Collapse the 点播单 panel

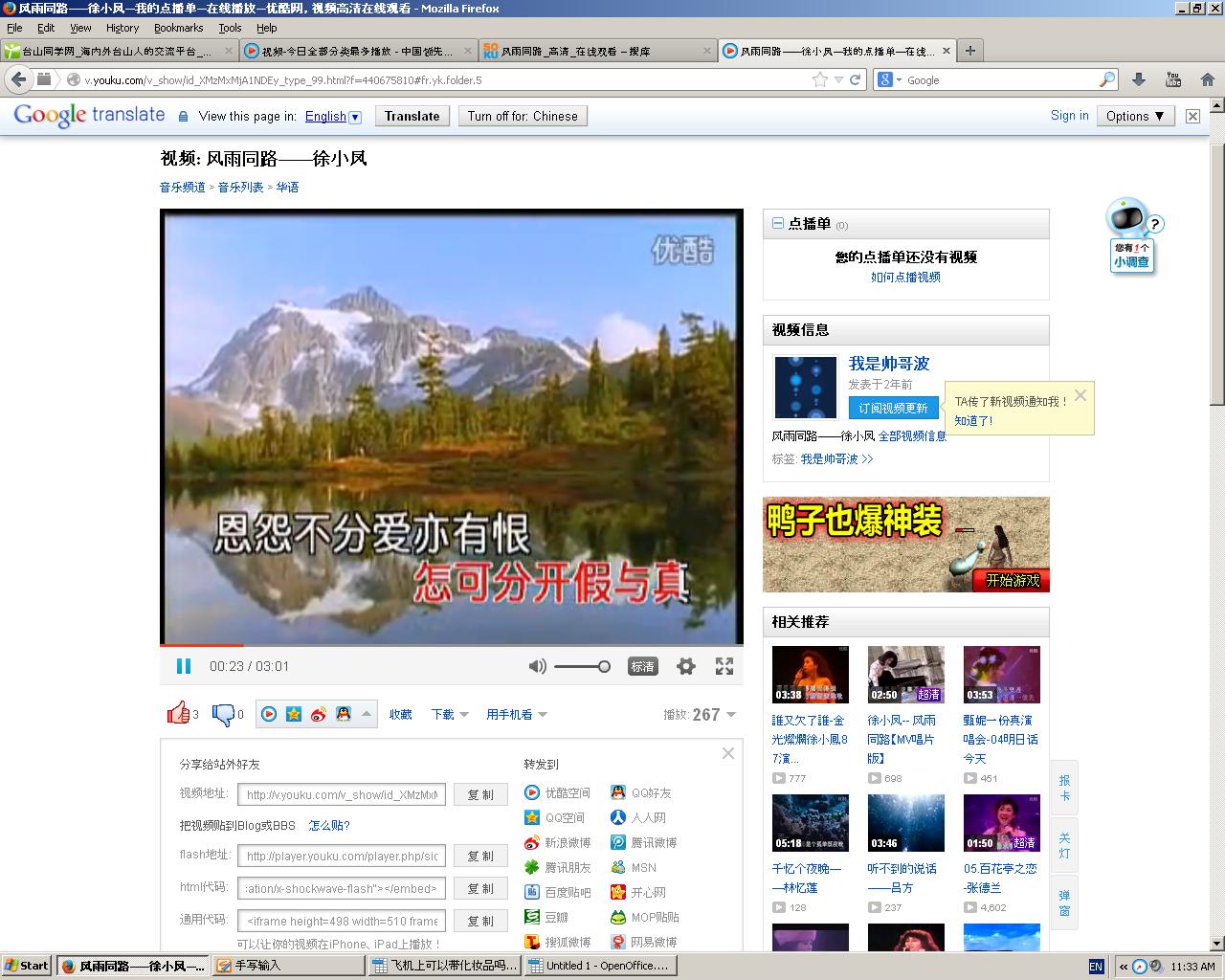point(777,223)
